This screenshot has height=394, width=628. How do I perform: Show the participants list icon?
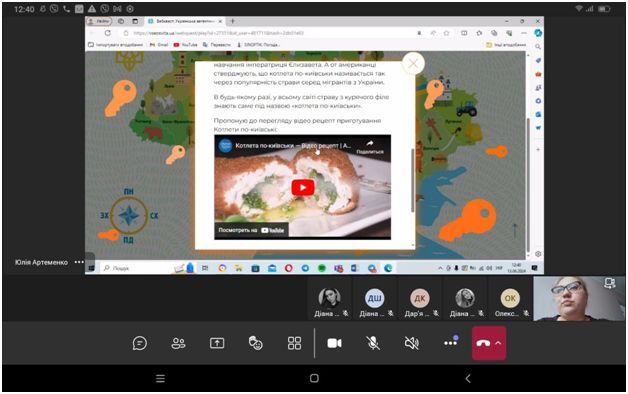[178, 343]
